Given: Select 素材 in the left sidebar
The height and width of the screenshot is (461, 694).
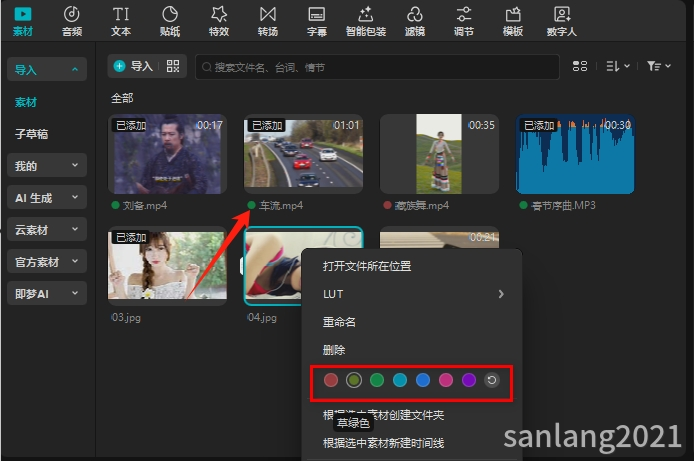Looking at the screenshot, I should [x=26, y=102].
